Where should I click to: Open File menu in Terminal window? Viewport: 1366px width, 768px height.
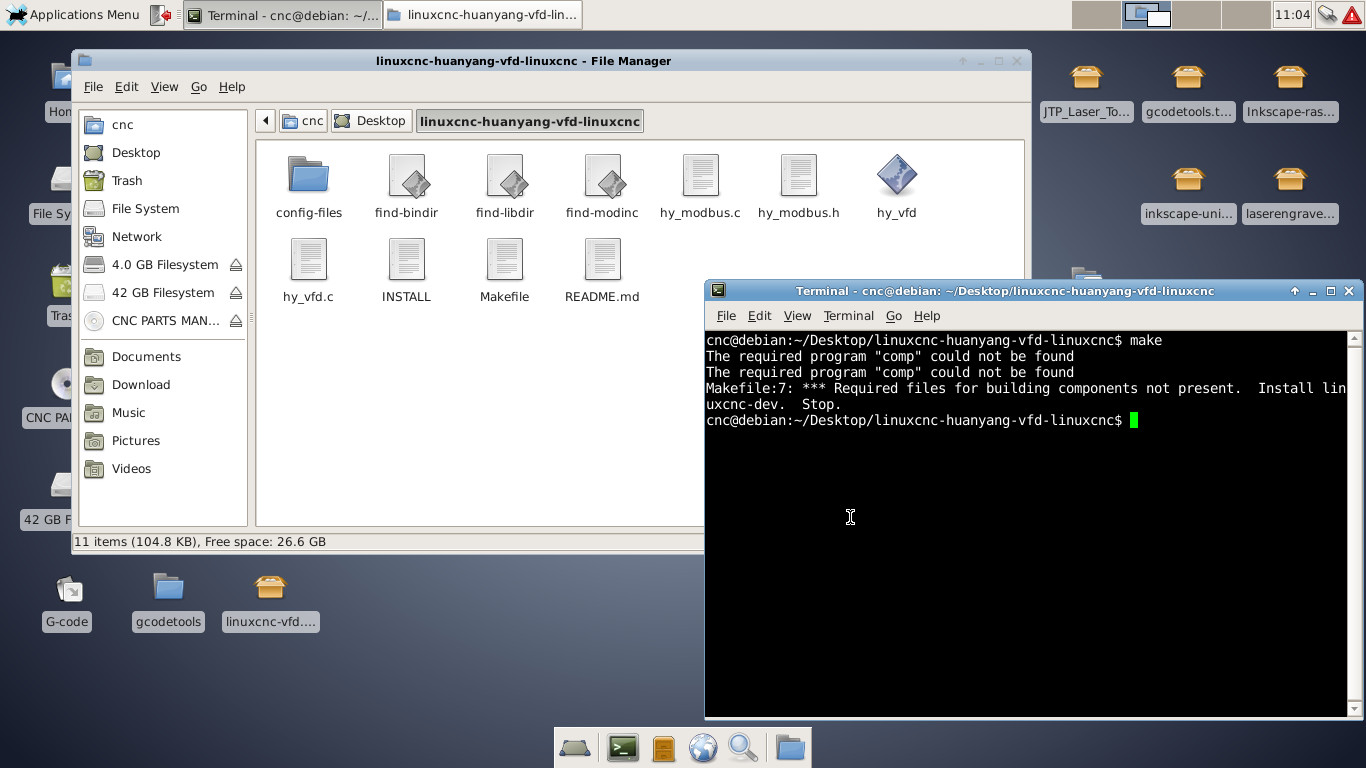726,316
